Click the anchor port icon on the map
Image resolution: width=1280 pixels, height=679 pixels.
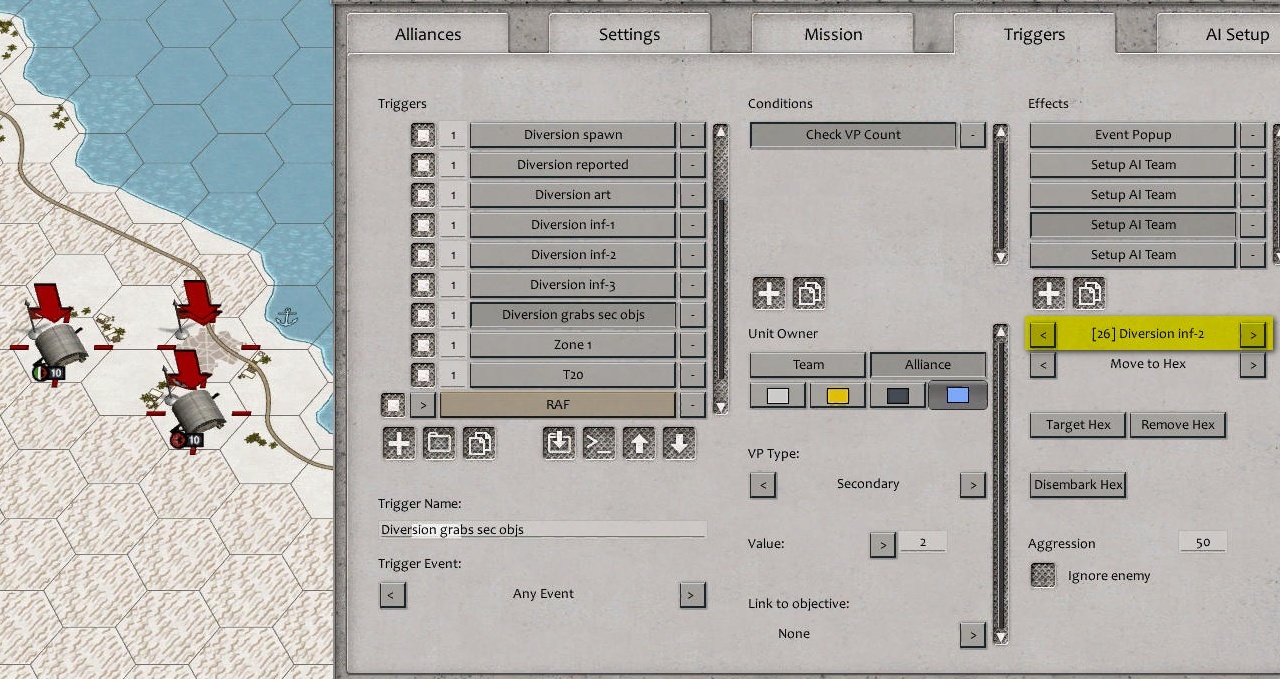point(288,318)
